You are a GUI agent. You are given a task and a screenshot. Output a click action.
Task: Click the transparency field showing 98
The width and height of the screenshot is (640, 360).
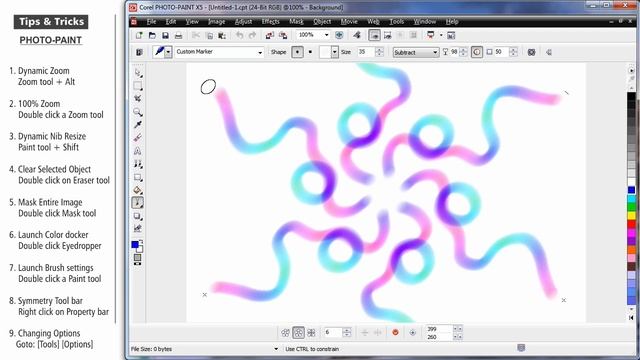pos(454,52)
